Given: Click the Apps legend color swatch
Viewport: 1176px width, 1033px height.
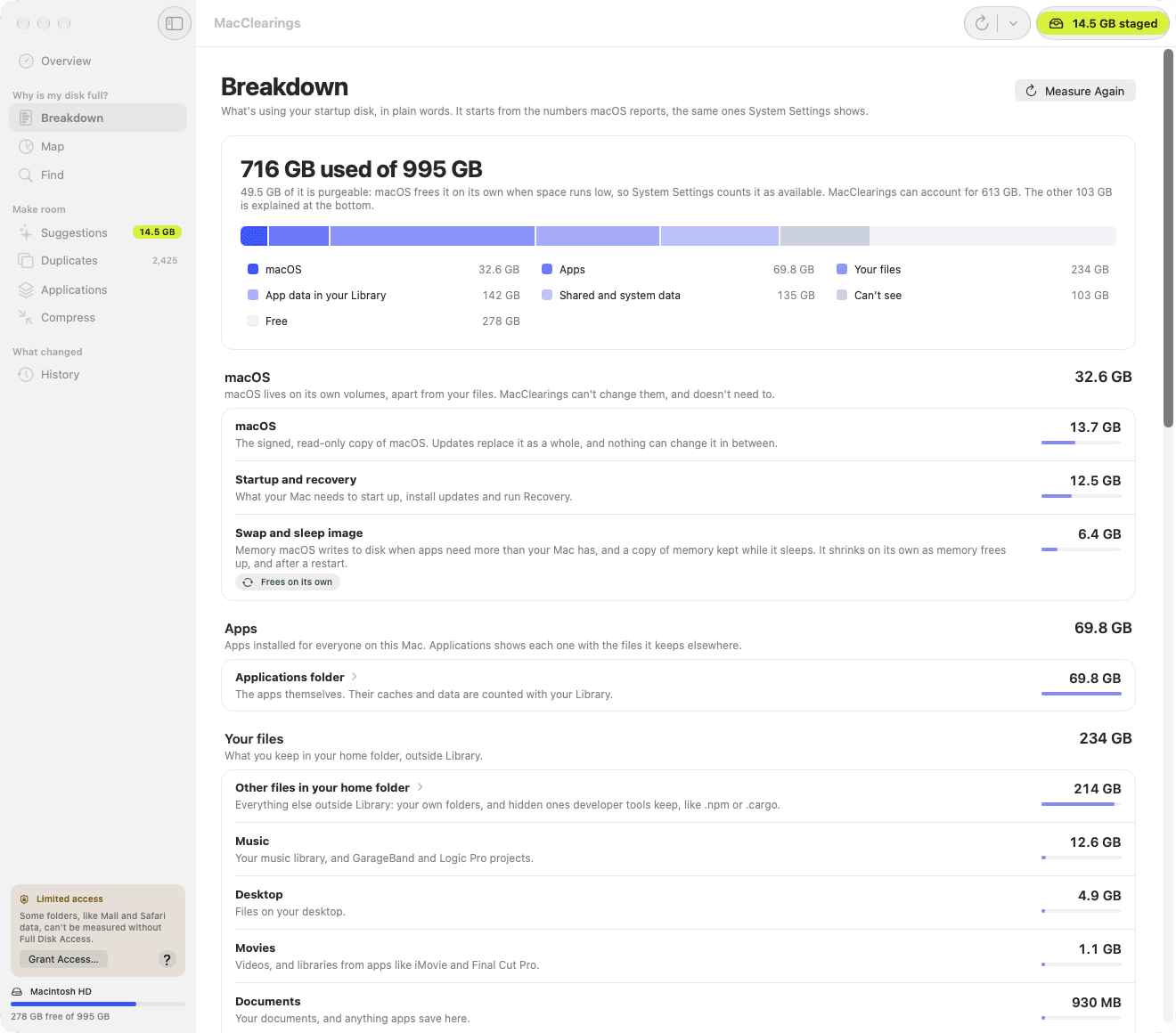Looking at the screenshot, I should point(547,269).
